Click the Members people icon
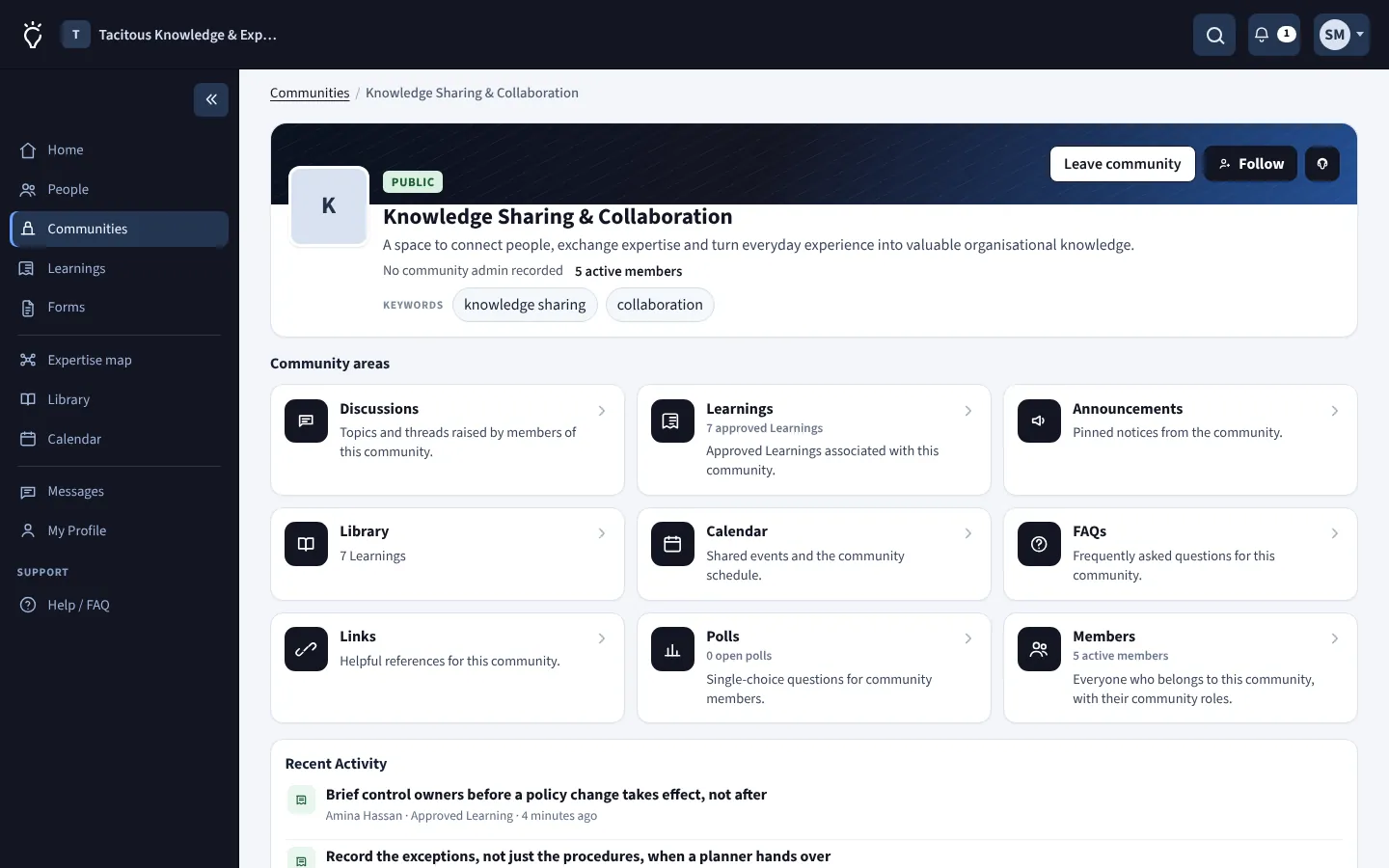The height and width of the screenshot is (868, 1389). point(1039,649)
